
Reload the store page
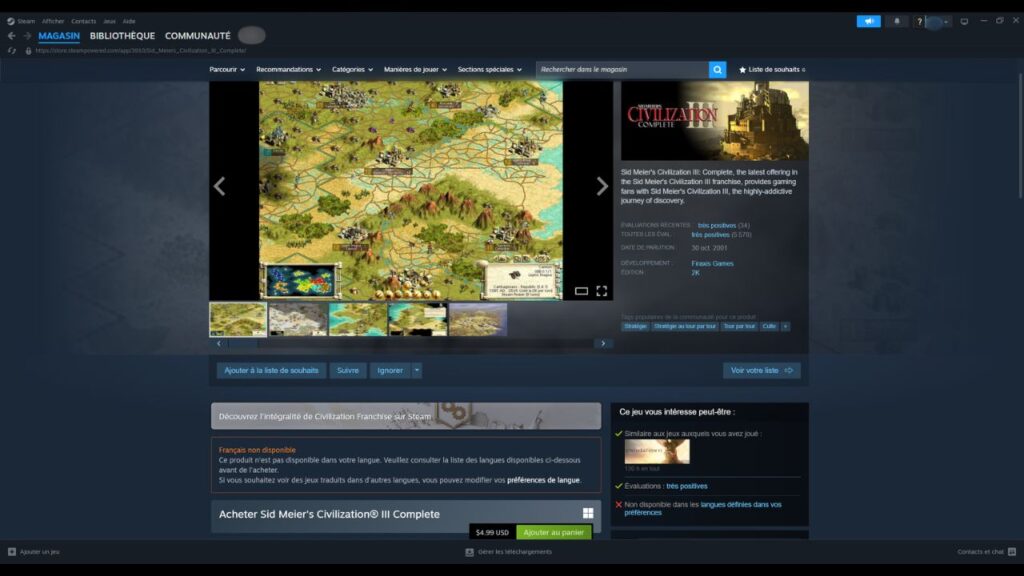click(12, 50)
